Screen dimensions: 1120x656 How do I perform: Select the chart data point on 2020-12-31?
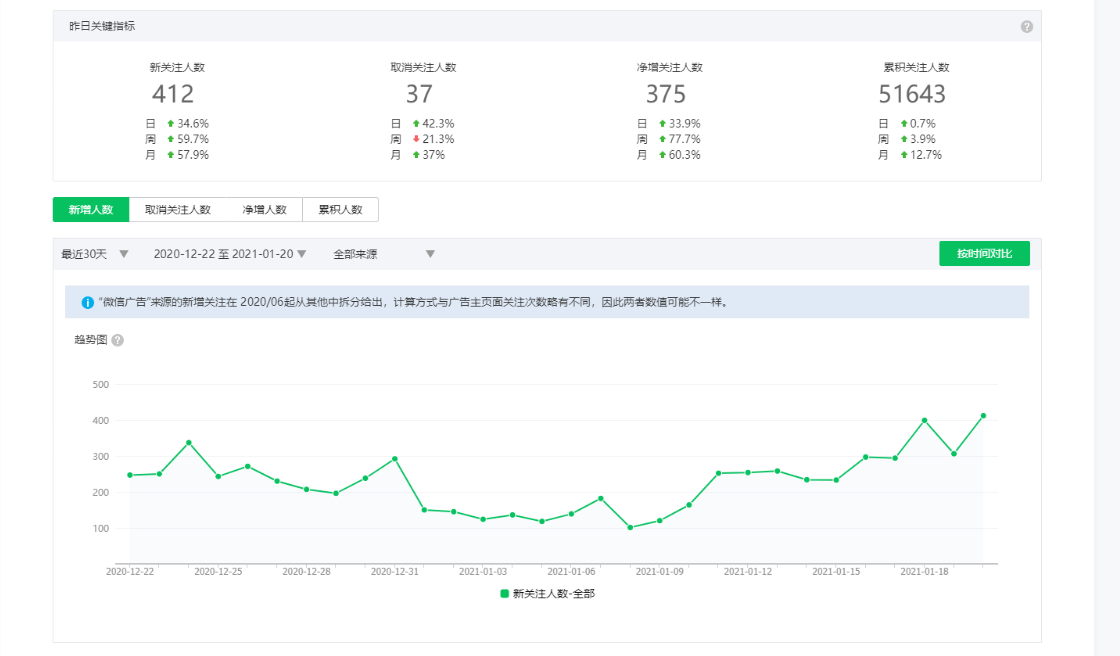[x=395, y=459]
